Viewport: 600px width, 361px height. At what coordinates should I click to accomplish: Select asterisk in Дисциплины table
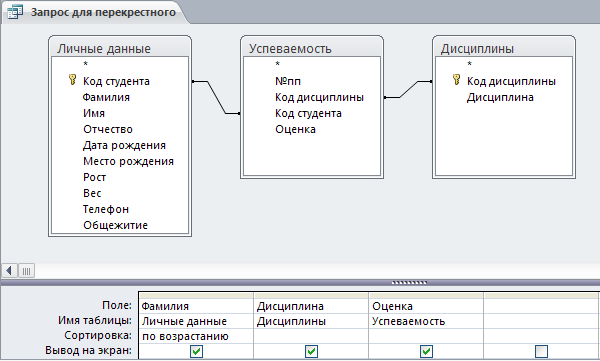[x=470, y=64]
